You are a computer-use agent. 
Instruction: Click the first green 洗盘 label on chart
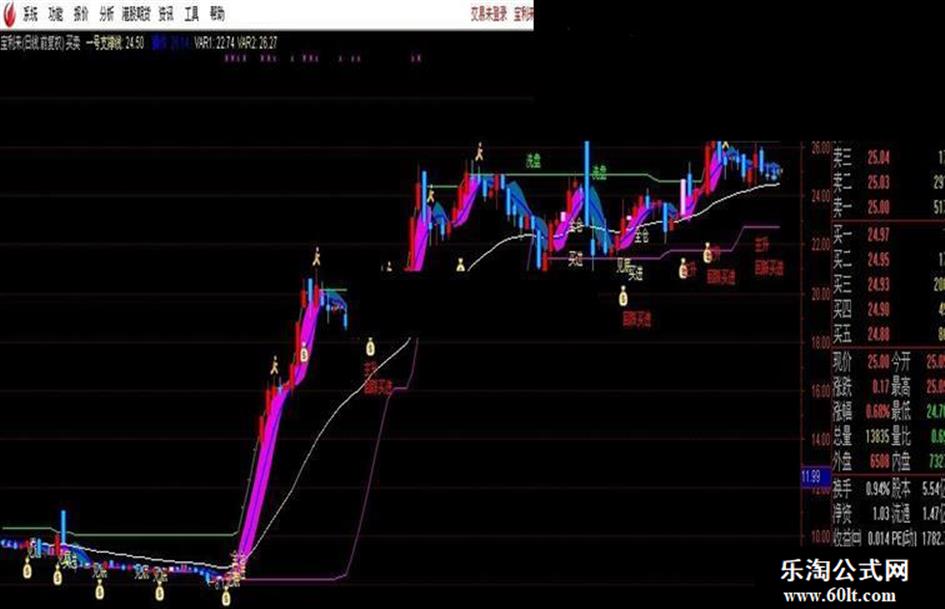(533, 161)
